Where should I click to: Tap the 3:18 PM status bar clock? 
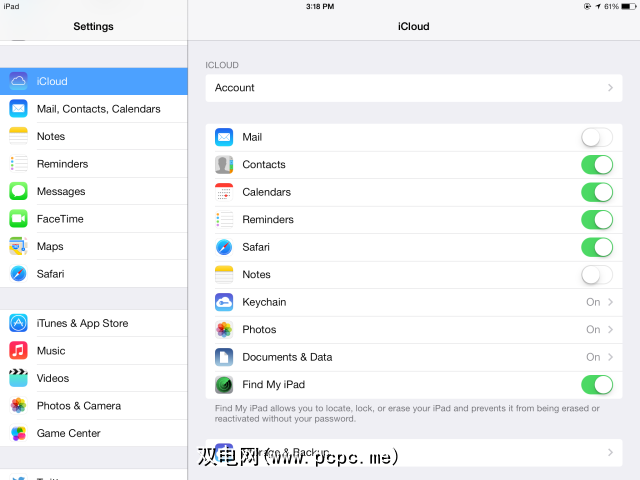point(320,6)
